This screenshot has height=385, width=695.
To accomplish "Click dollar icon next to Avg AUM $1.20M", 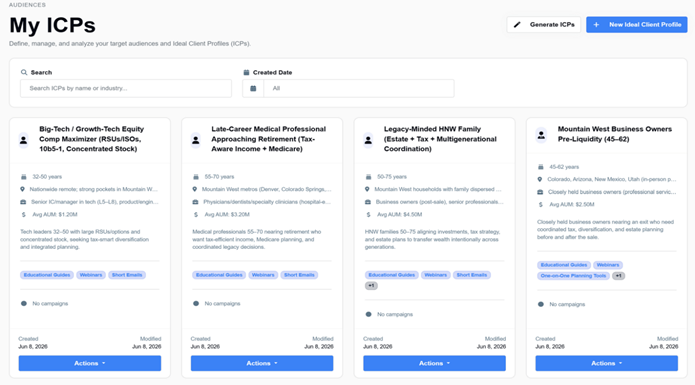I will tap(23, 214).
